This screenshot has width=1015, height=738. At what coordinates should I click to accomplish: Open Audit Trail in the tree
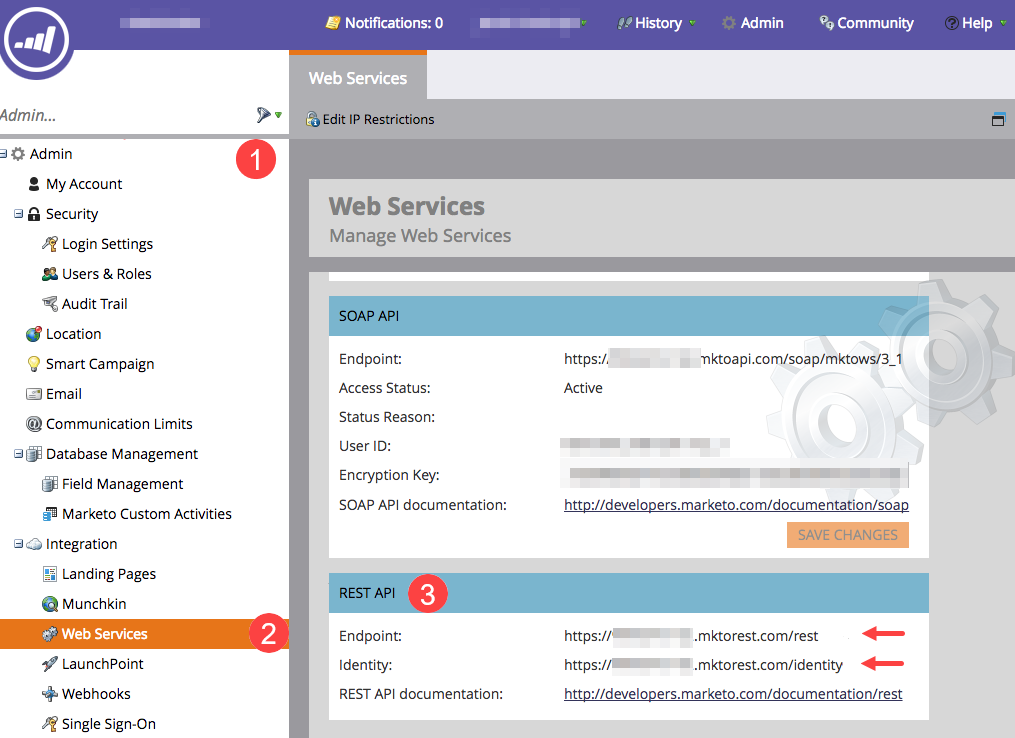pos(95,304)
